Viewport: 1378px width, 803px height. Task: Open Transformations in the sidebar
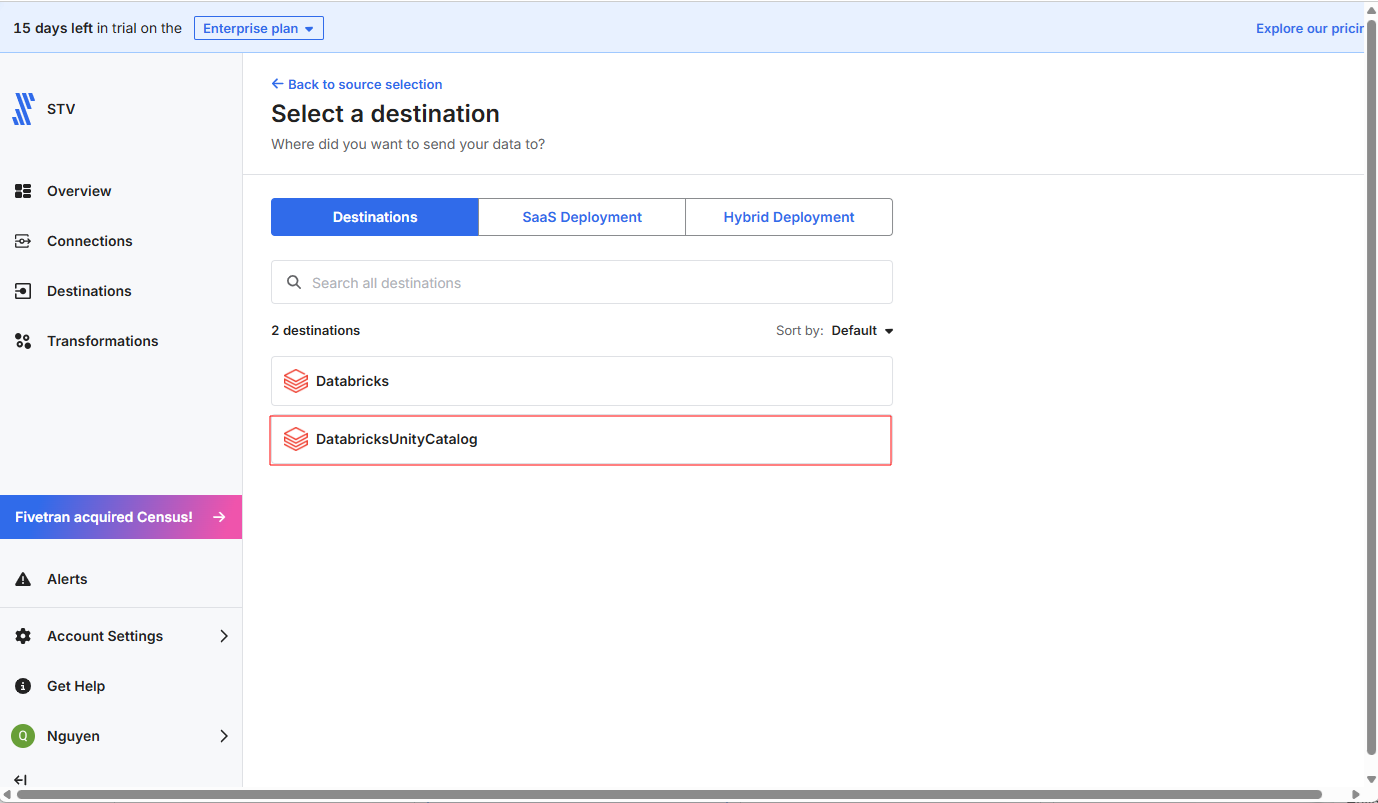coord(102,341)
